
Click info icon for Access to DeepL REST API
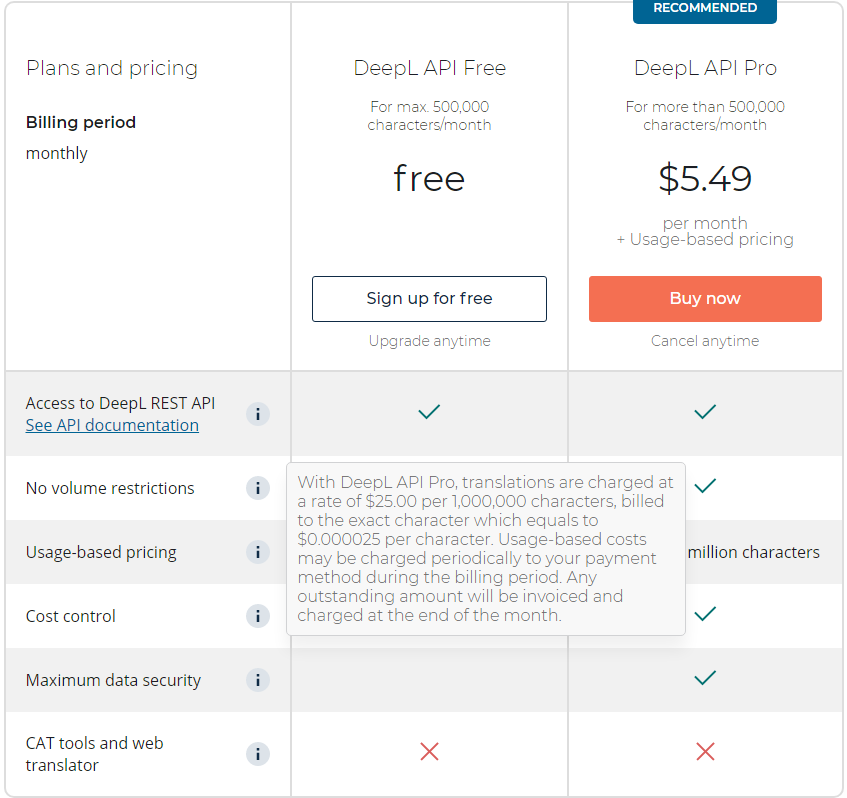258,414
